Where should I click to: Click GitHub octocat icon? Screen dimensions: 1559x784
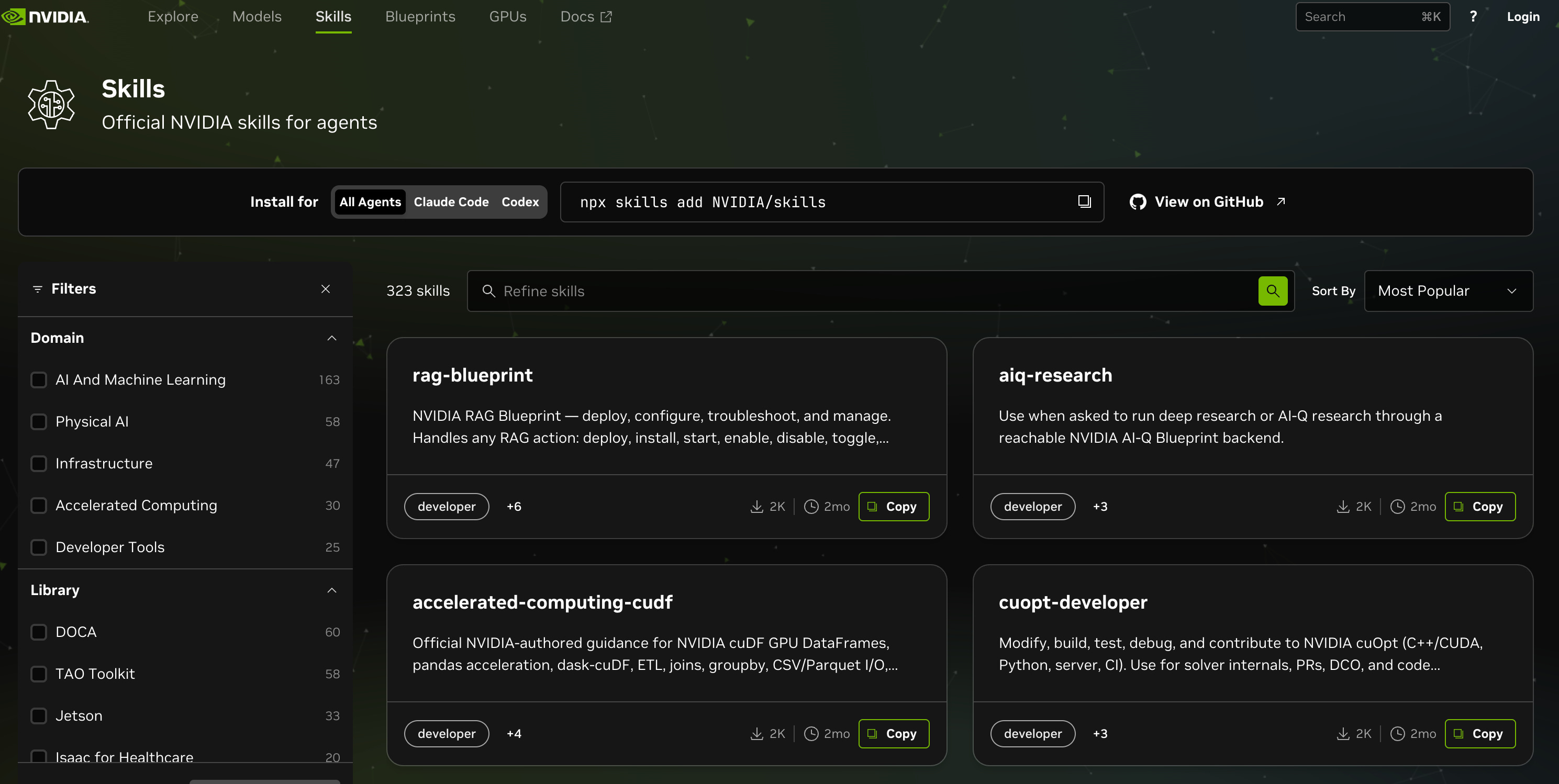point(1138,201)
